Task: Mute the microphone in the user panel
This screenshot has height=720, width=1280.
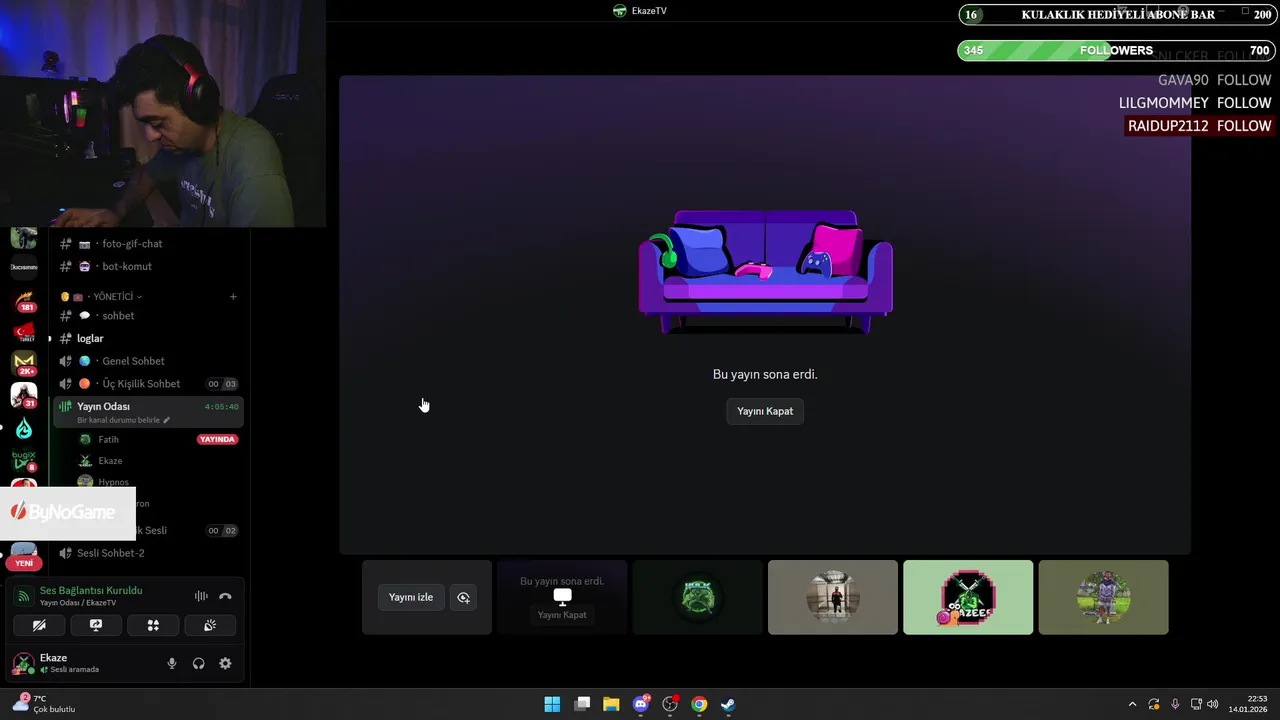Action: tap(172, 663)
